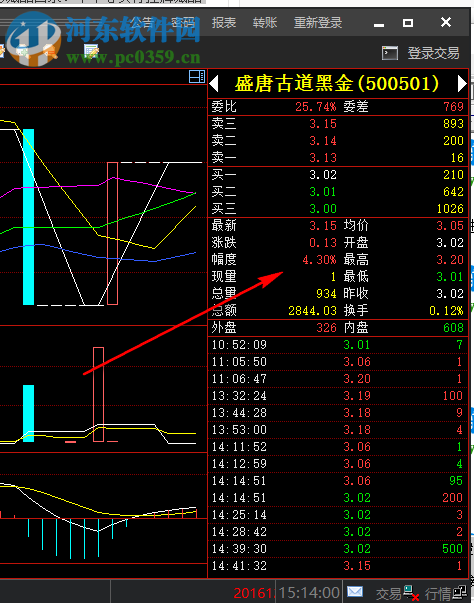This screenshot has width=474, height=603.
Task: Click the 开盘 value 3.02
Action: [450, 243]
